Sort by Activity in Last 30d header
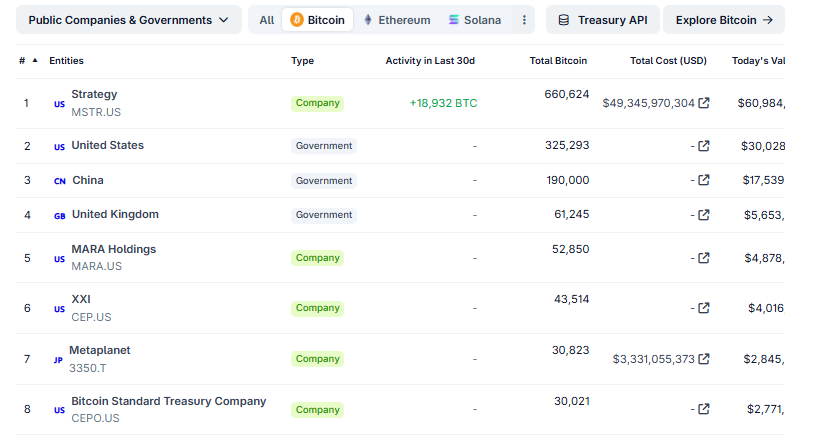 (430, 61)
